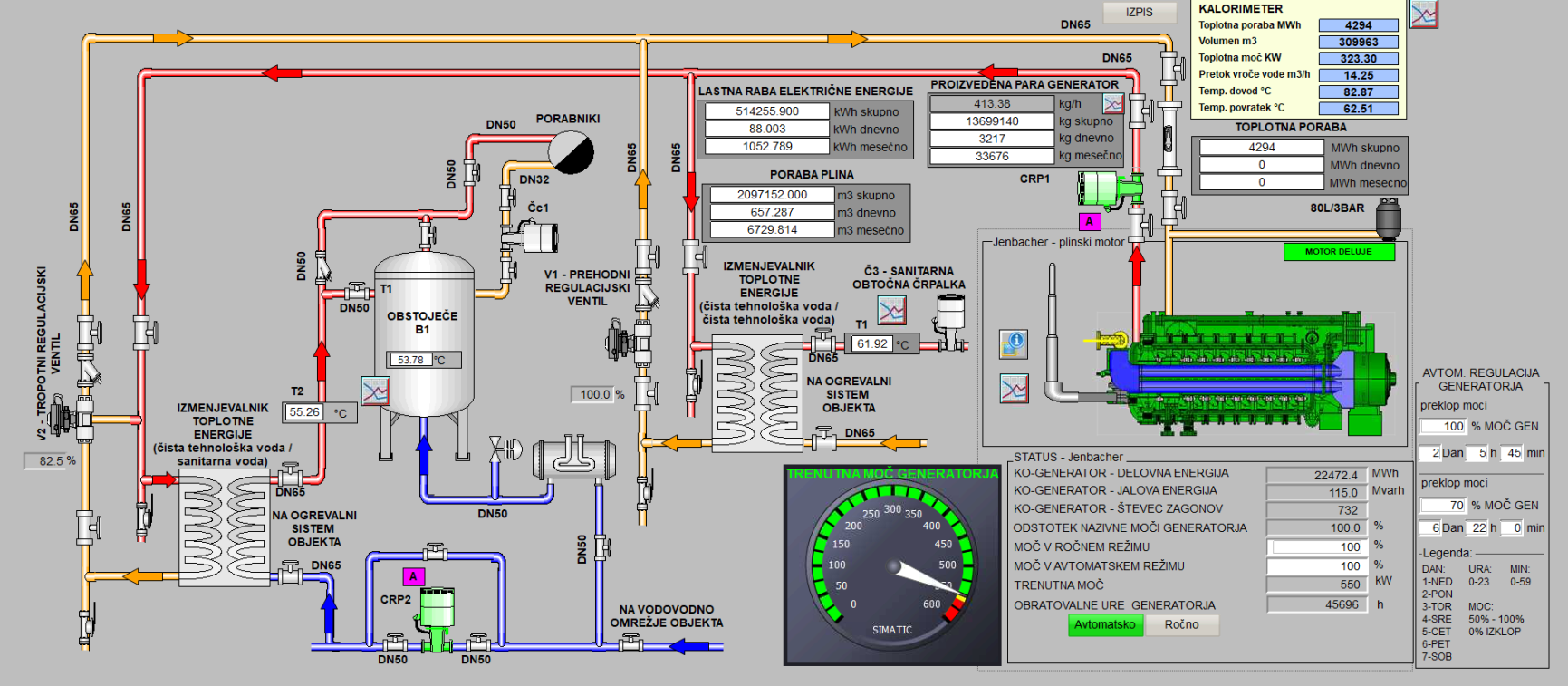Select the CRP1 pump symbol
Viewport: 1568px width, 686px height.
click(1107, 188)
